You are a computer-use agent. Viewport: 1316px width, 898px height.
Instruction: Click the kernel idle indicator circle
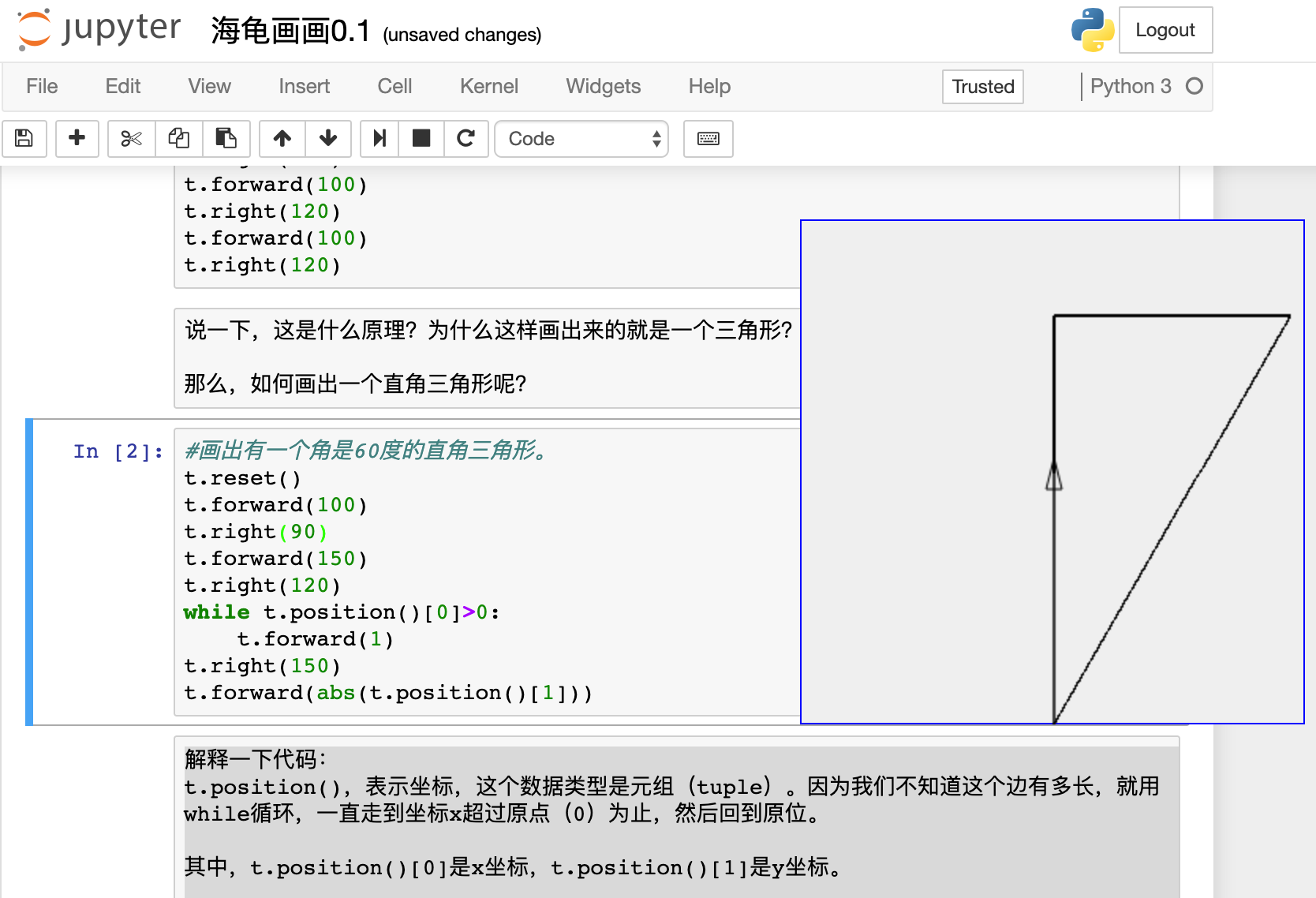point(1194,86)
